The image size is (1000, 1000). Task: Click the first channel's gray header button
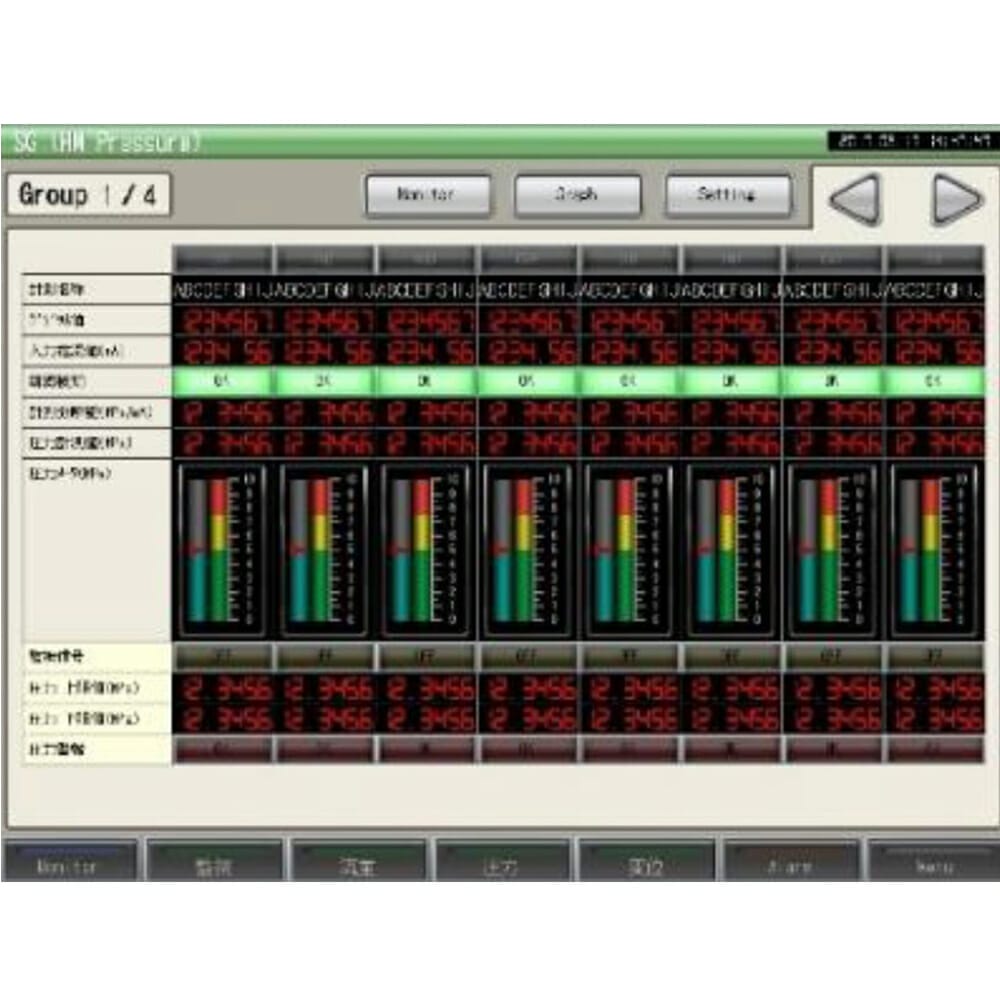222,260
